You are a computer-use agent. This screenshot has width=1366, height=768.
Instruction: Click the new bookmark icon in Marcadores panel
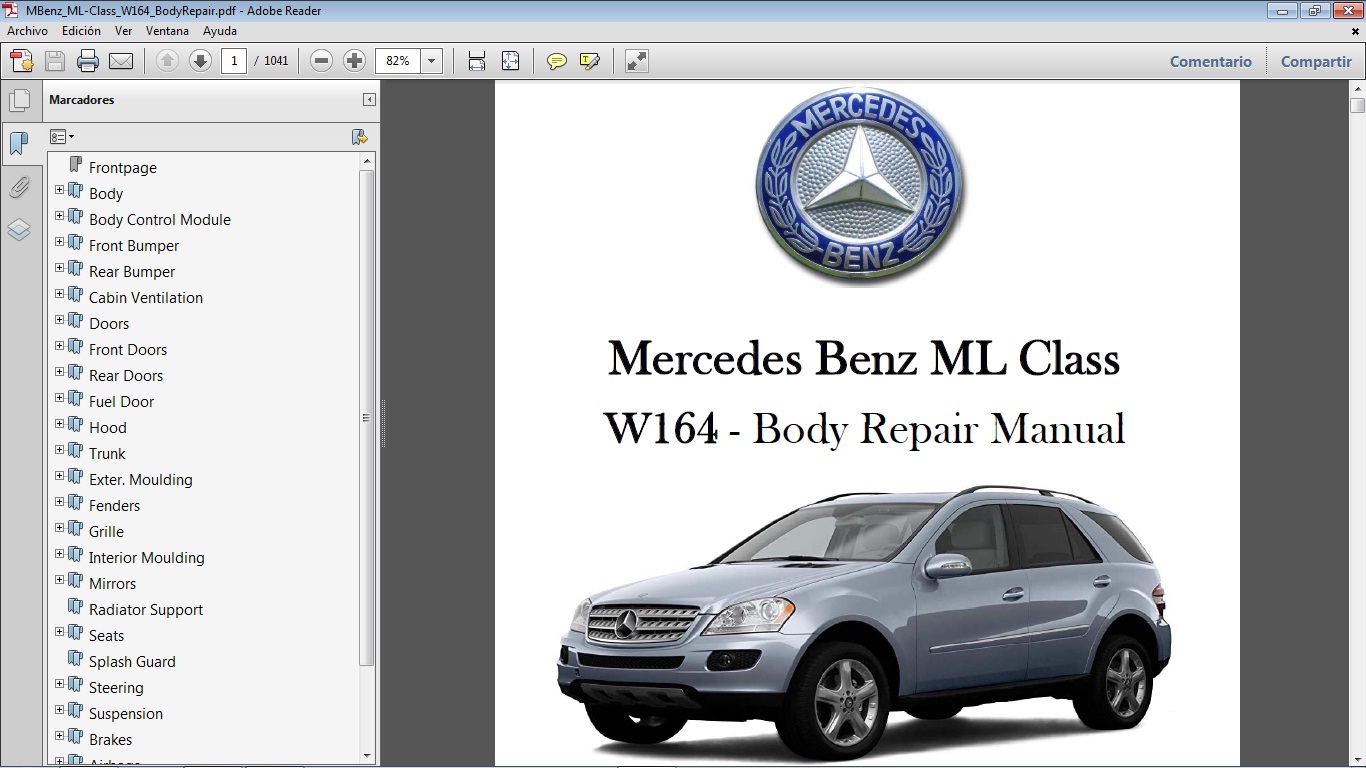click(361, 135)
